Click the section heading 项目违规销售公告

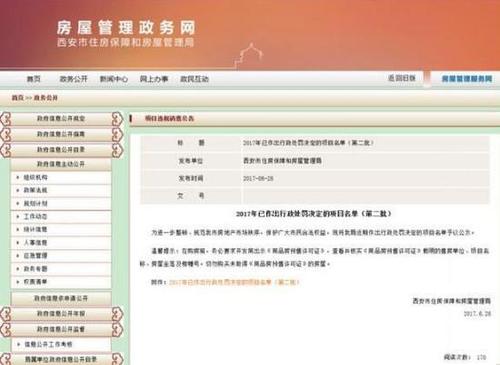[169, 118]
